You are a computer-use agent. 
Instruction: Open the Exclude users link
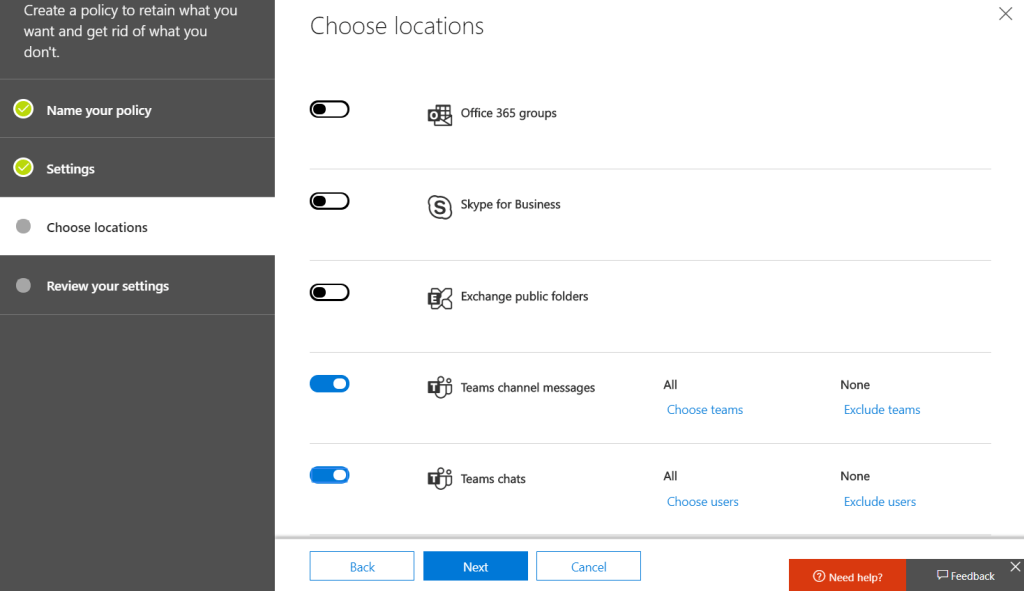click(x=879, y=502)
